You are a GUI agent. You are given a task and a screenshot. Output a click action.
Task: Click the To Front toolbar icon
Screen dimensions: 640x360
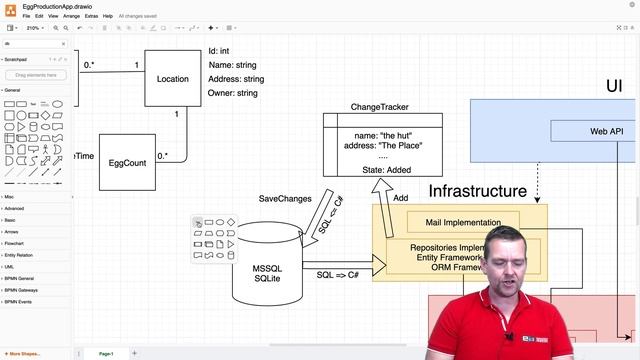(119, 28)
